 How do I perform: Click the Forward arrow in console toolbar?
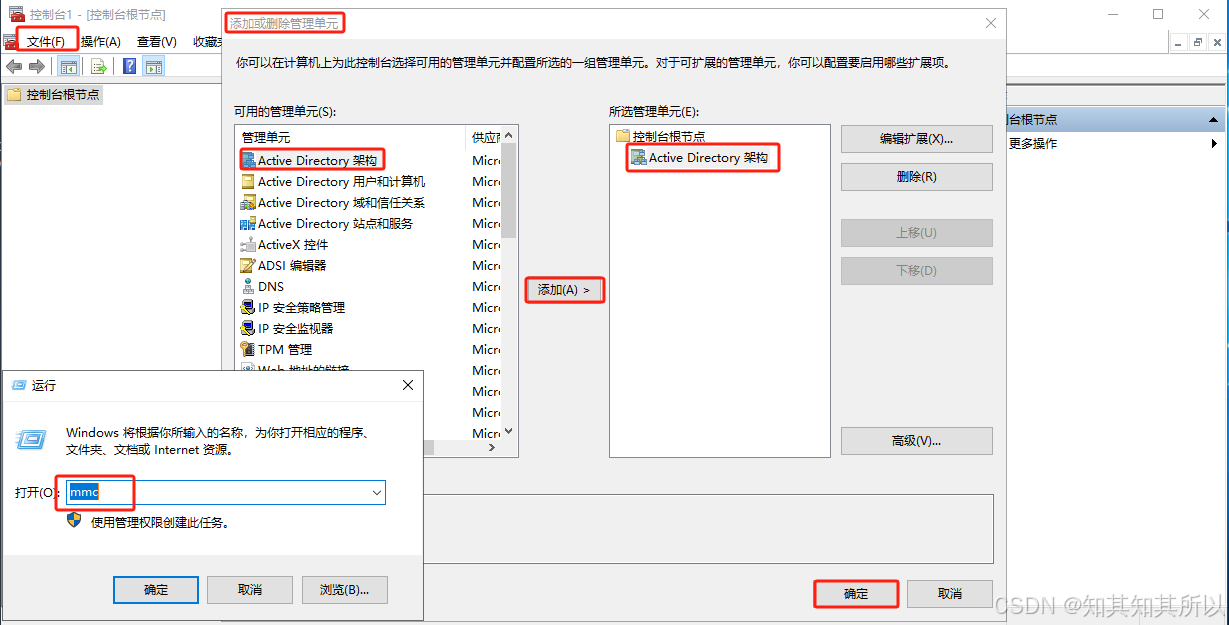point(37,67)
